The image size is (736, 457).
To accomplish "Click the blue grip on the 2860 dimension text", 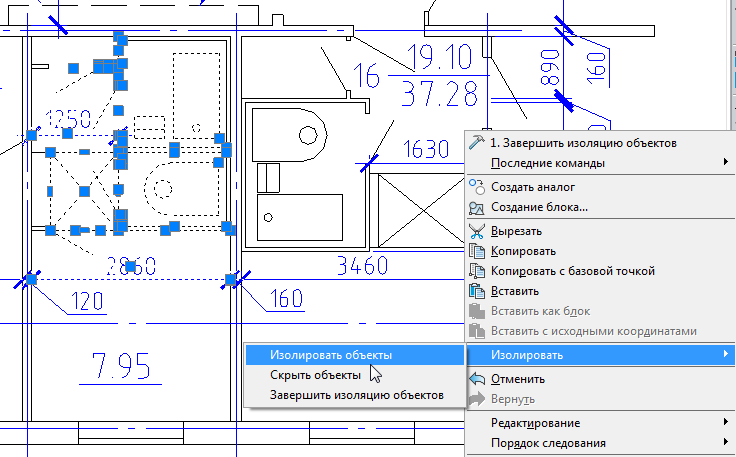I will pos(130,267).
